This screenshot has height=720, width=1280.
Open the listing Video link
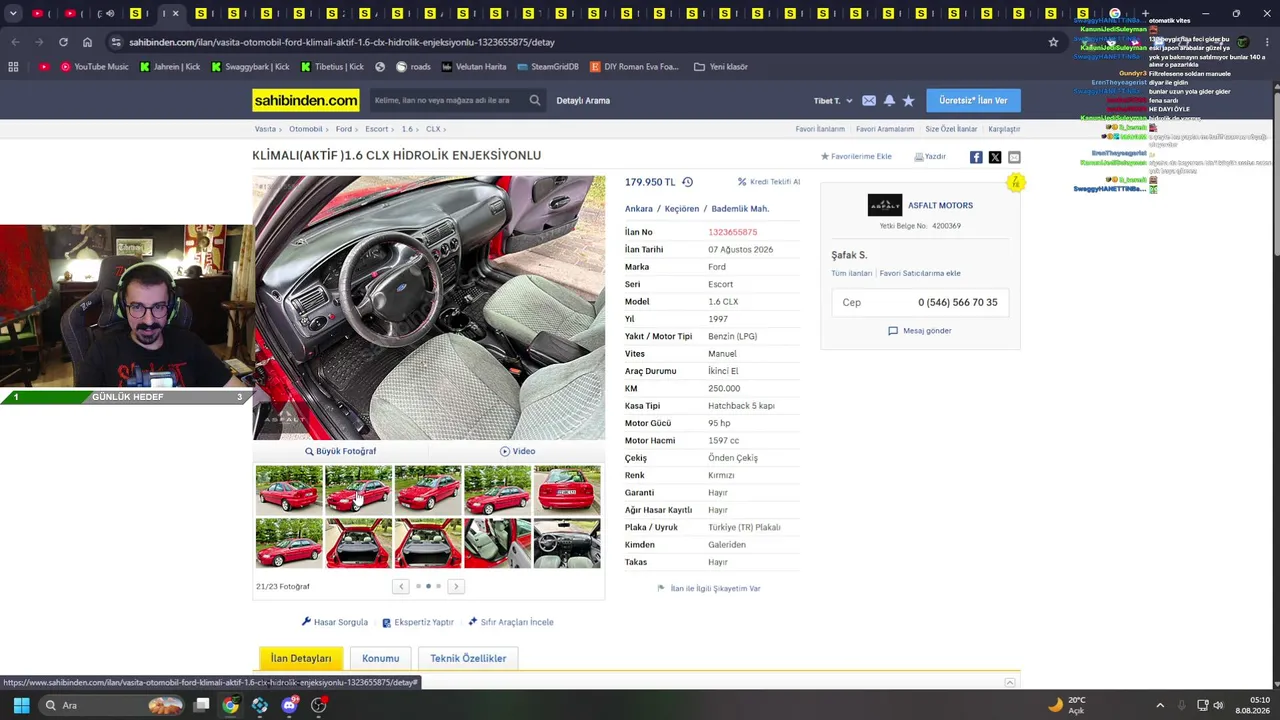517,451
